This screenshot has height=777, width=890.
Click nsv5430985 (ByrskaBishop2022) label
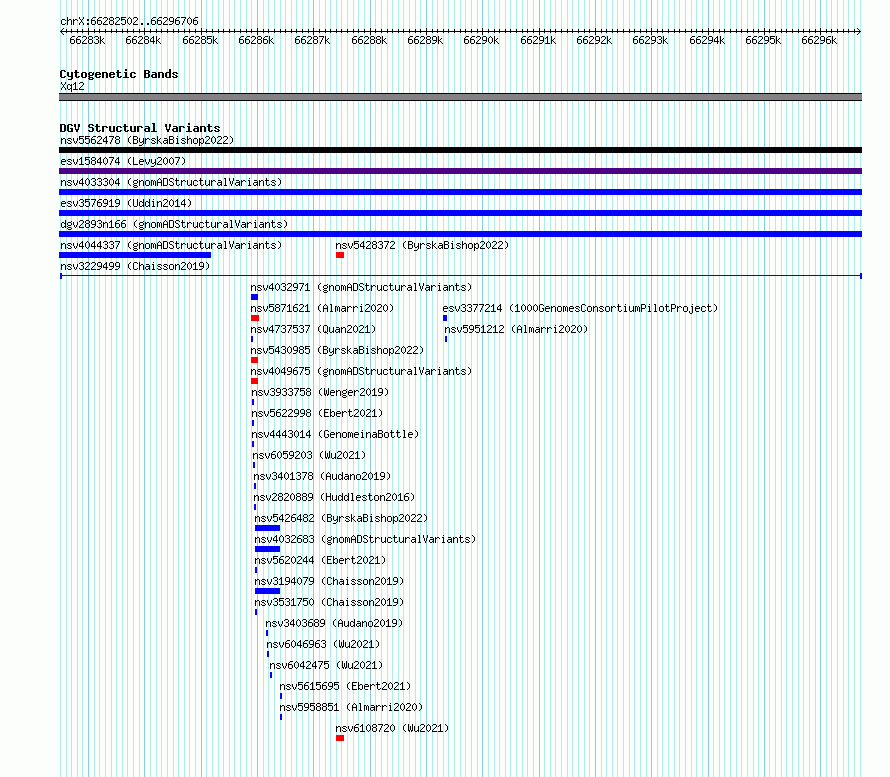point(338,350)
